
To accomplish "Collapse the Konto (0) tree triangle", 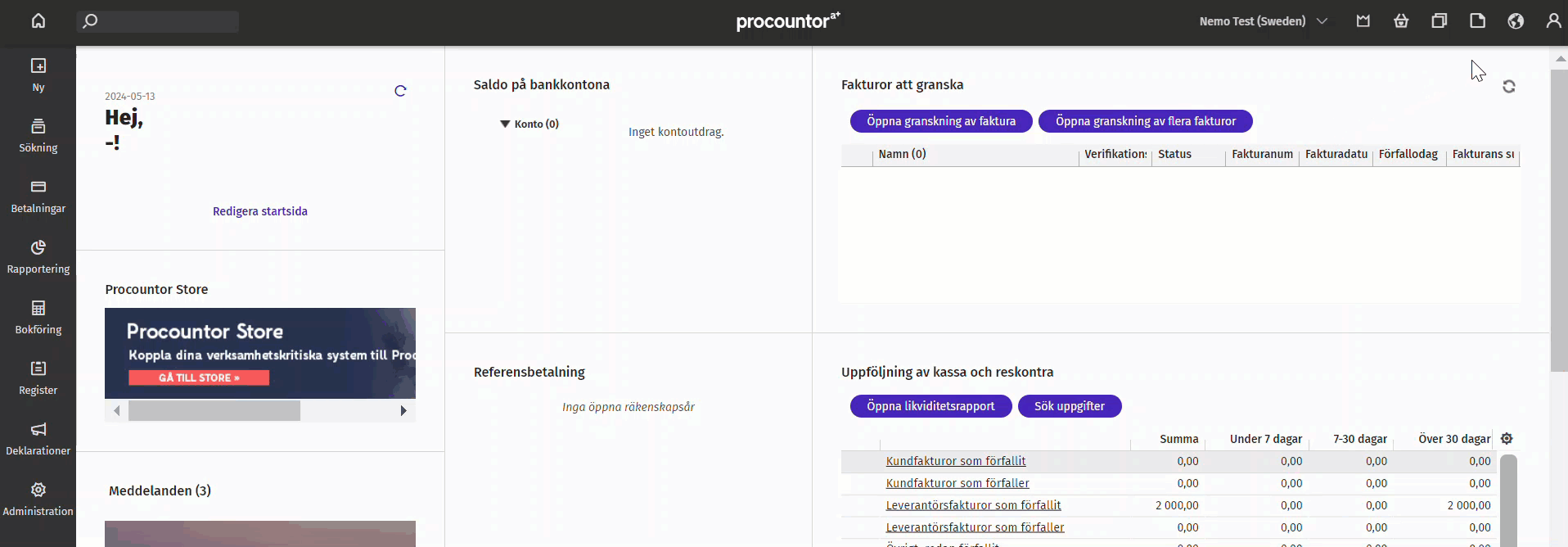I will pyautogui.click(x=505, y=124).
